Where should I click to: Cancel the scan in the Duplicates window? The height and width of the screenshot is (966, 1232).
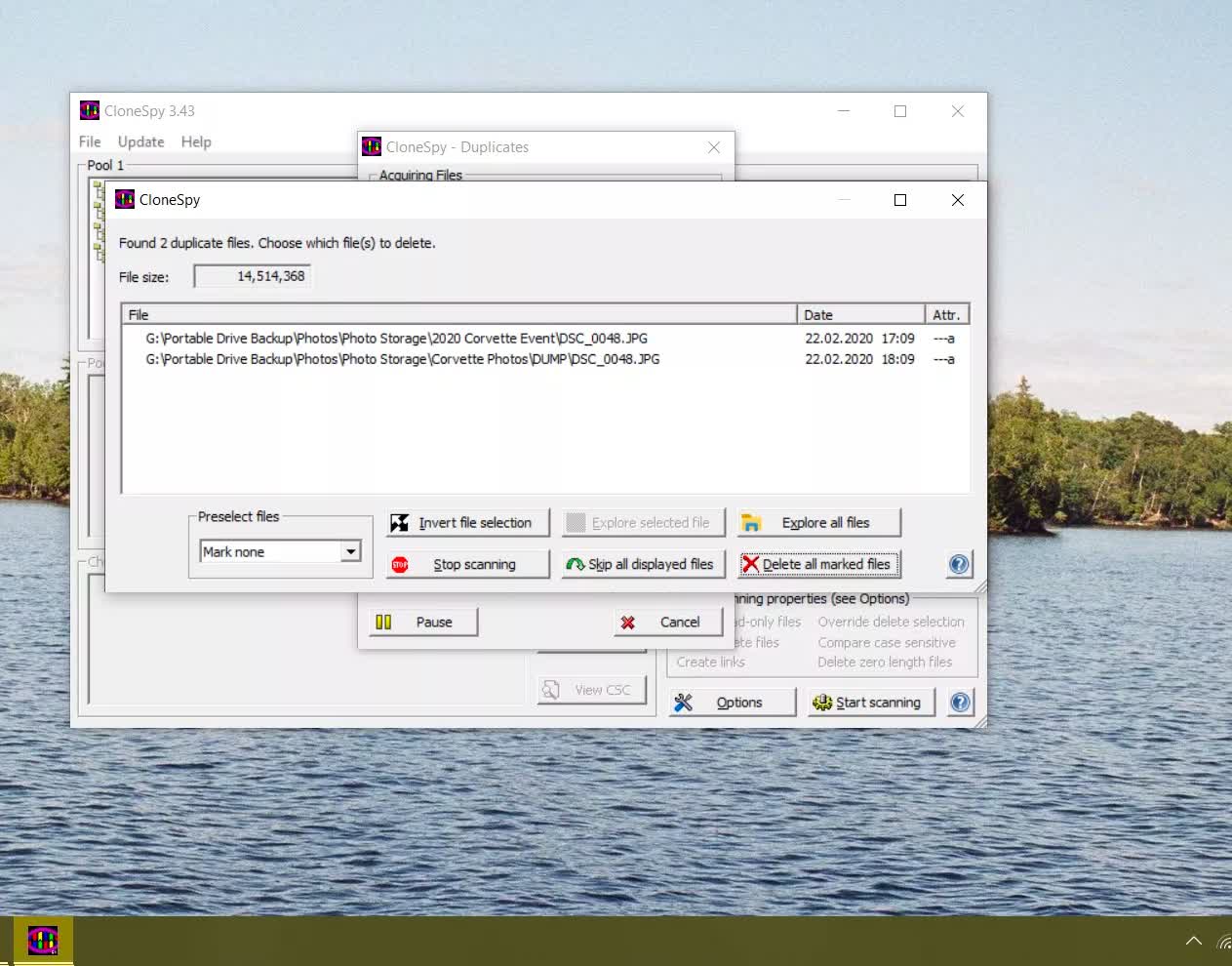click(x=669, y=623)
